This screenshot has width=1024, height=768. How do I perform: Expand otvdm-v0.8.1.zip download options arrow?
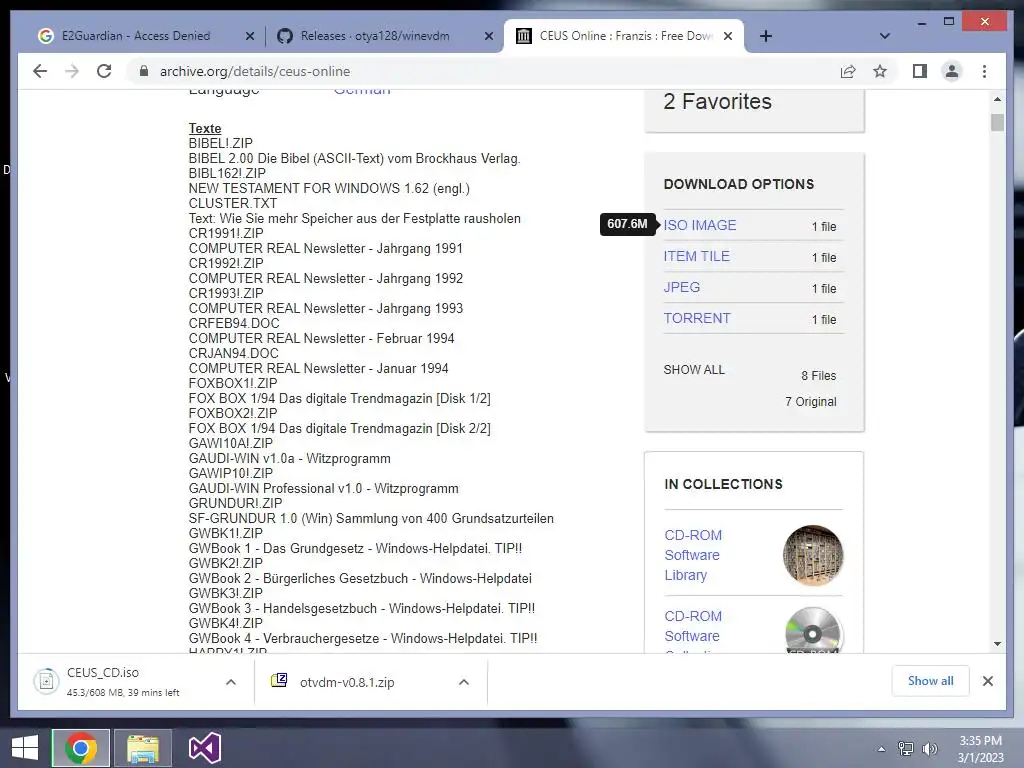(464, 682)
